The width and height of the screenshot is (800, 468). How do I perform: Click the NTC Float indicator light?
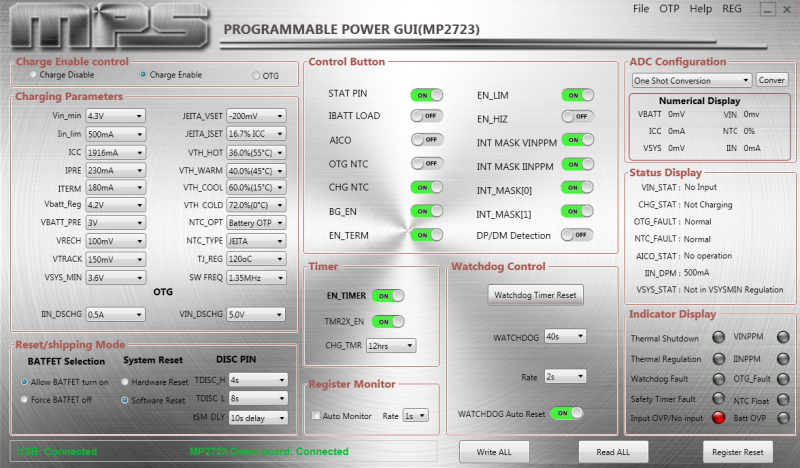coord(783,400)
